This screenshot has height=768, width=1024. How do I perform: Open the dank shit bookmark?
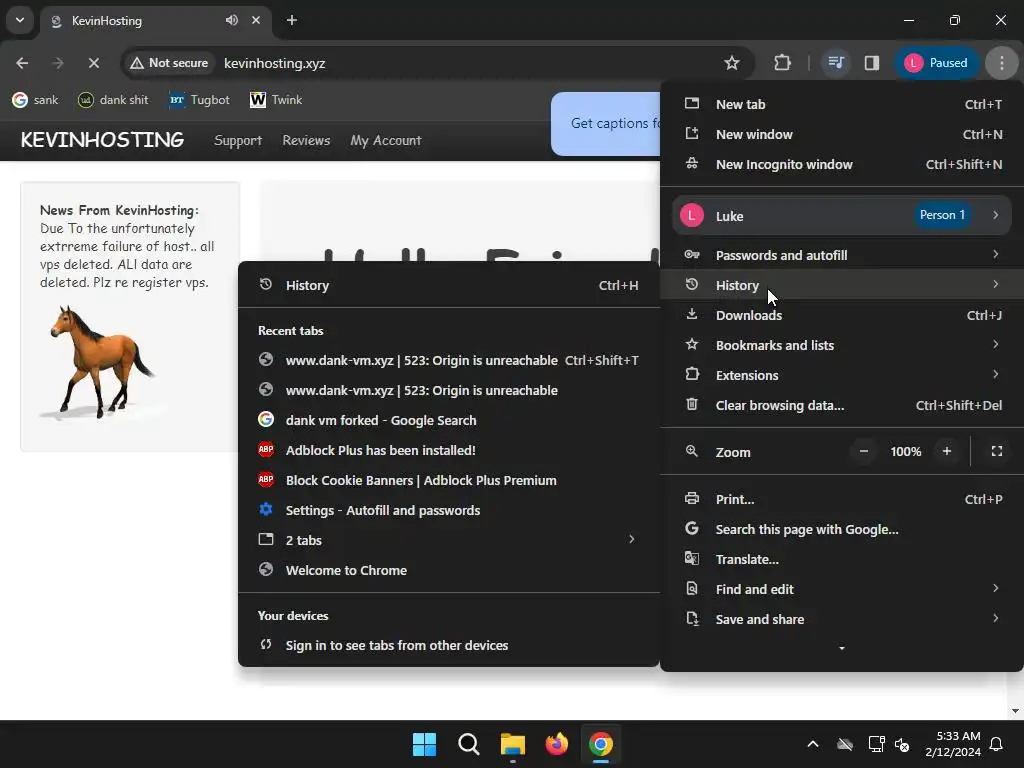coord(113,100)
